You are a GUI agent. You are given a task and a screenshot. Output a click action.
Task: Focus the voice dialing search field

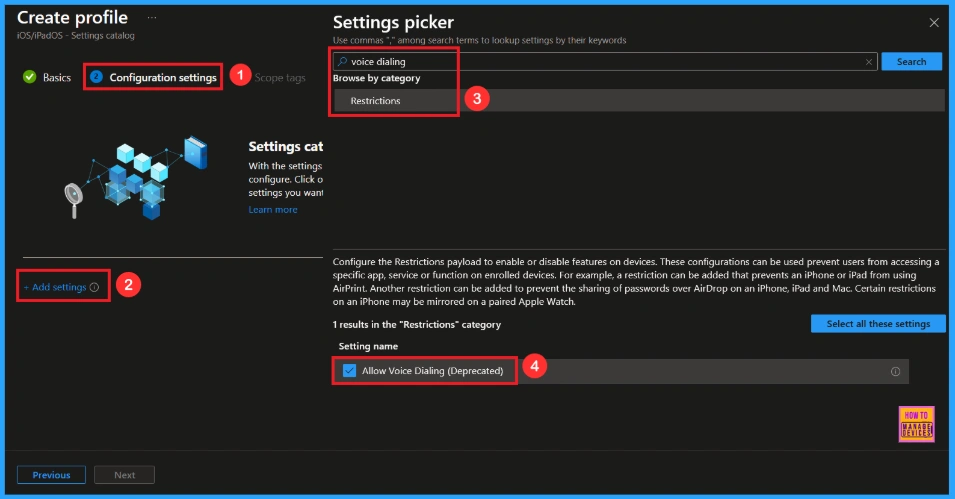(x=603, y=62)
